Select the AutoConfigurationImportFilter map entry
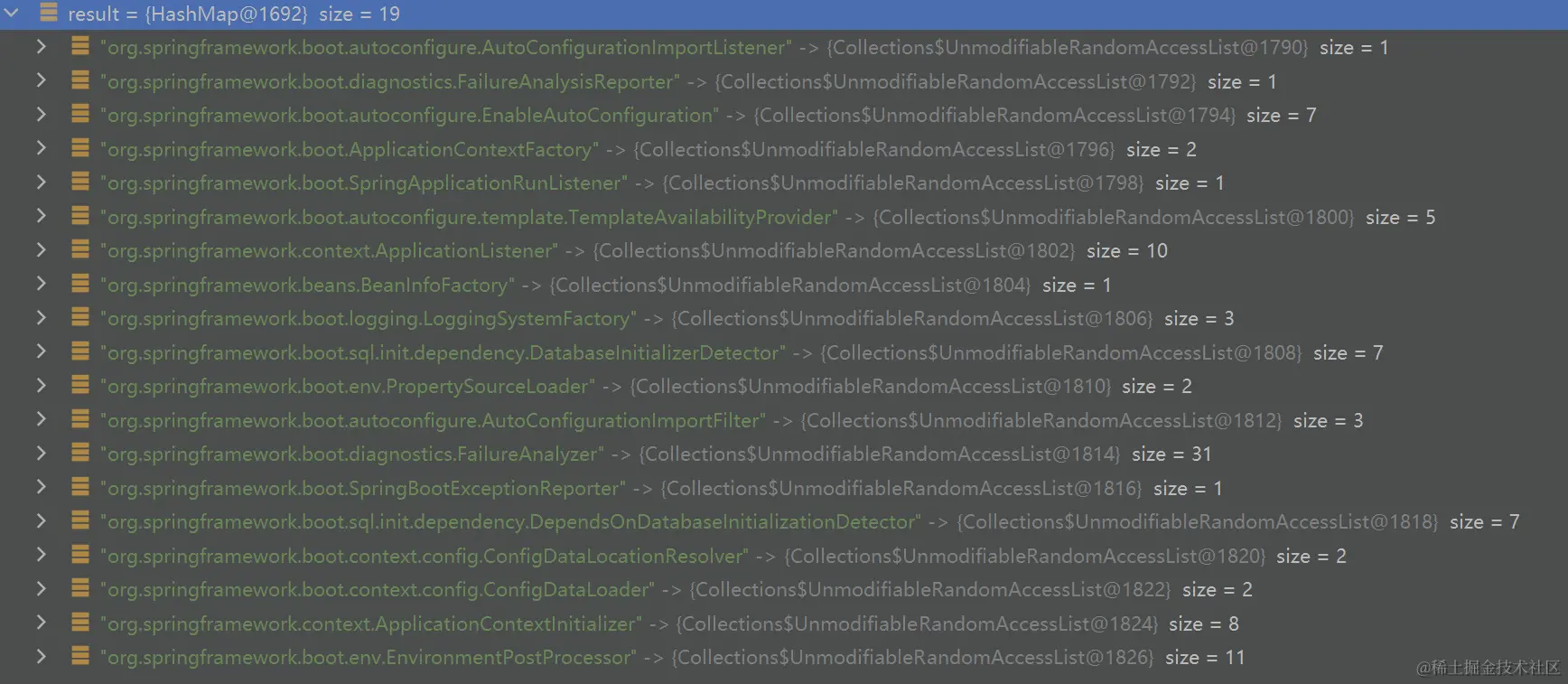Image resolution: width=1568 pixels, height=684 pixels. click(x=784, y=420)
